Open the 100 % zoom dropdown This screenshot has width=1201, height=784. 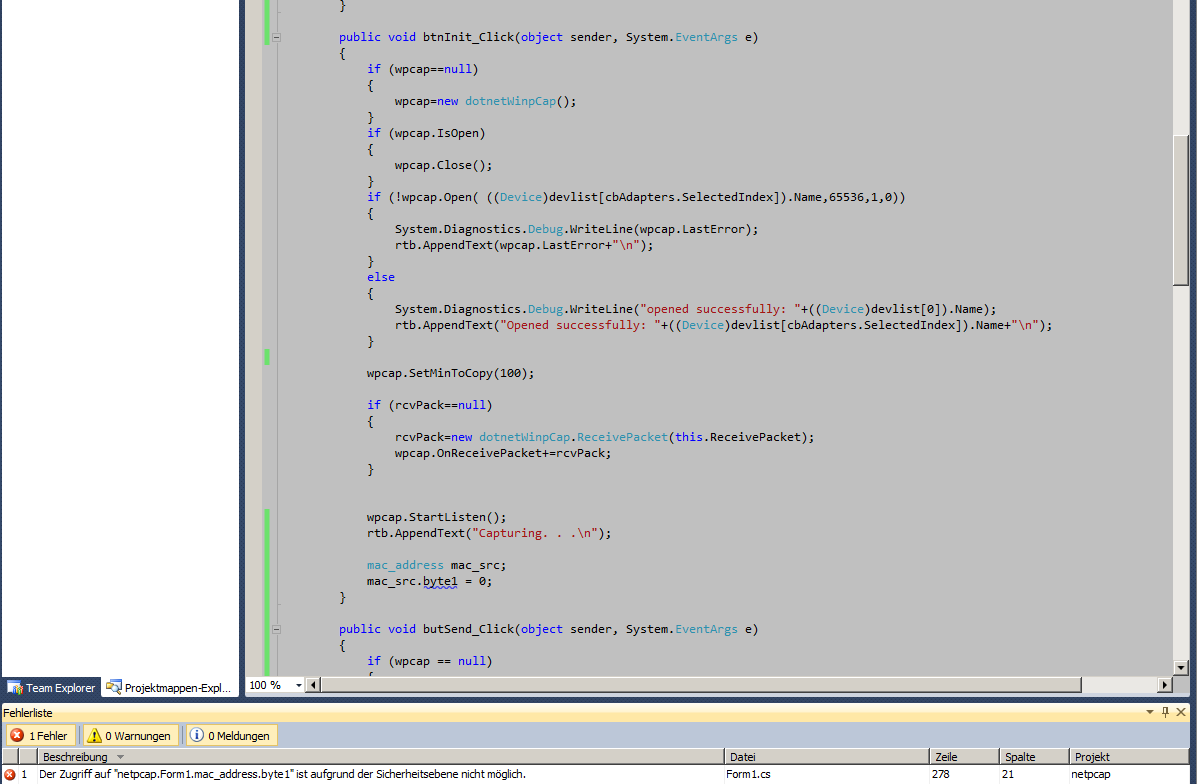coord(298,685)
